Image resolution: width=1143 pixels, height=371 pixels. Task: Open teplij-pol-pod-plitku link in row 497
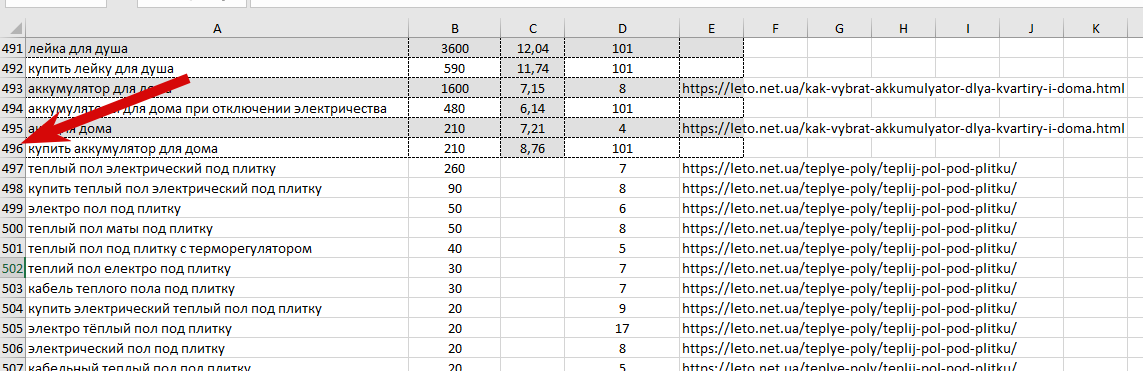pos(849,169)
